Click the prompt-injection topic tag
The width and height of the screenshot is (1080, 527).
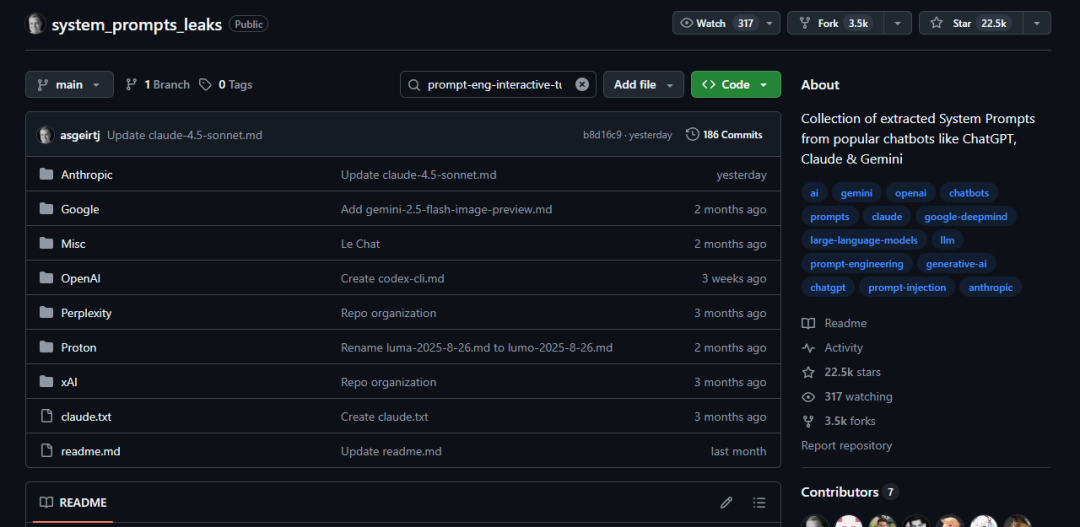coord(906,287)
